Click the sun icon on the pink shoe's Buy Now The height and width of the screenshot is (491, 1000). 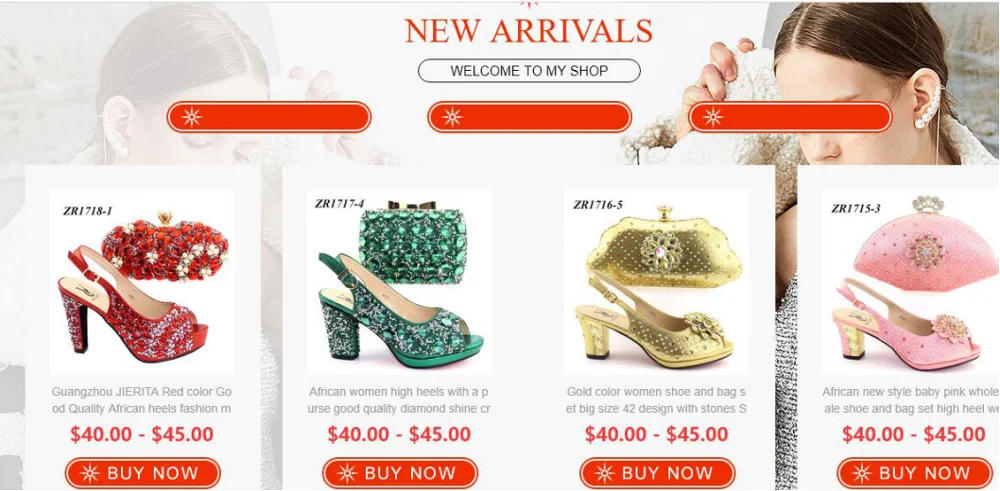[862, 473]
